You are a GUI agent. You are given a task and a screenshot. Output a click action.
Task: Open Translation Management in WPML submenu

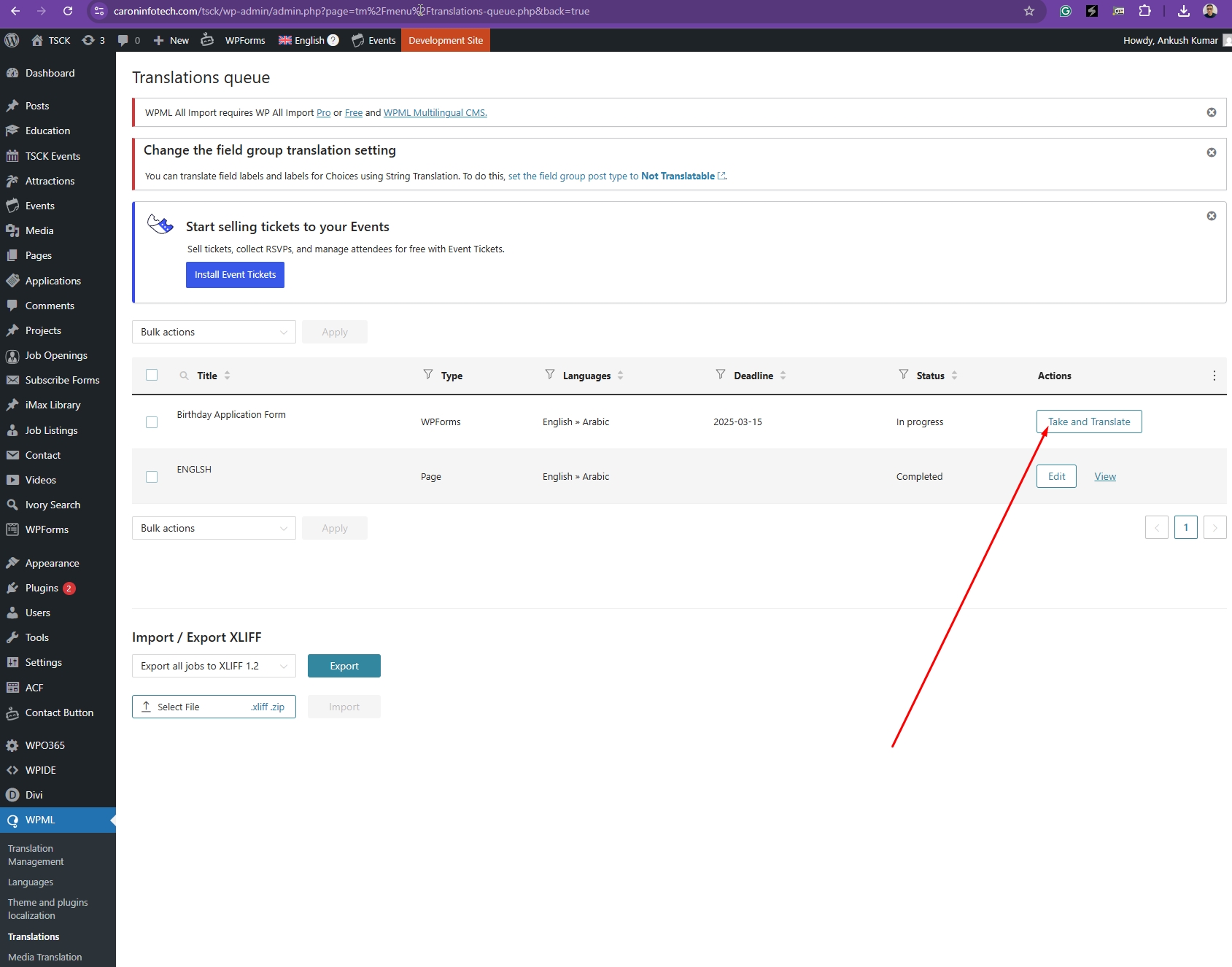tap(36, 855)
